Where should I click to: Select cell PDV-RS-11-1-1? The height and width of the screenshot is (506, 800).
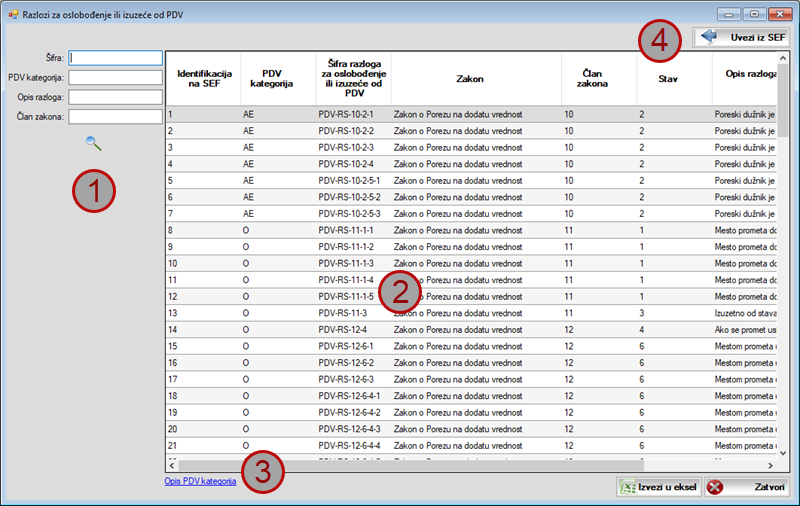[x=354, y=230]
